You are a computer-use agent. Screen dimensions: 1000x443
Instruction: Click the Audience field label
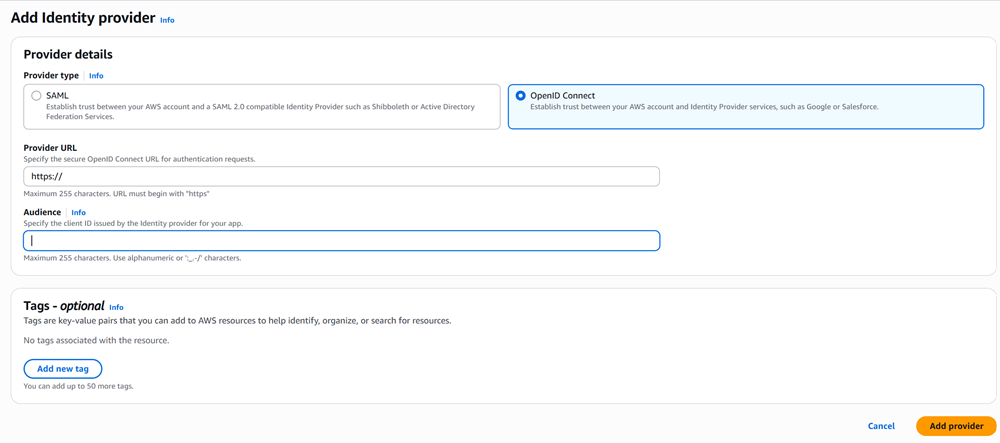[42, 212]
